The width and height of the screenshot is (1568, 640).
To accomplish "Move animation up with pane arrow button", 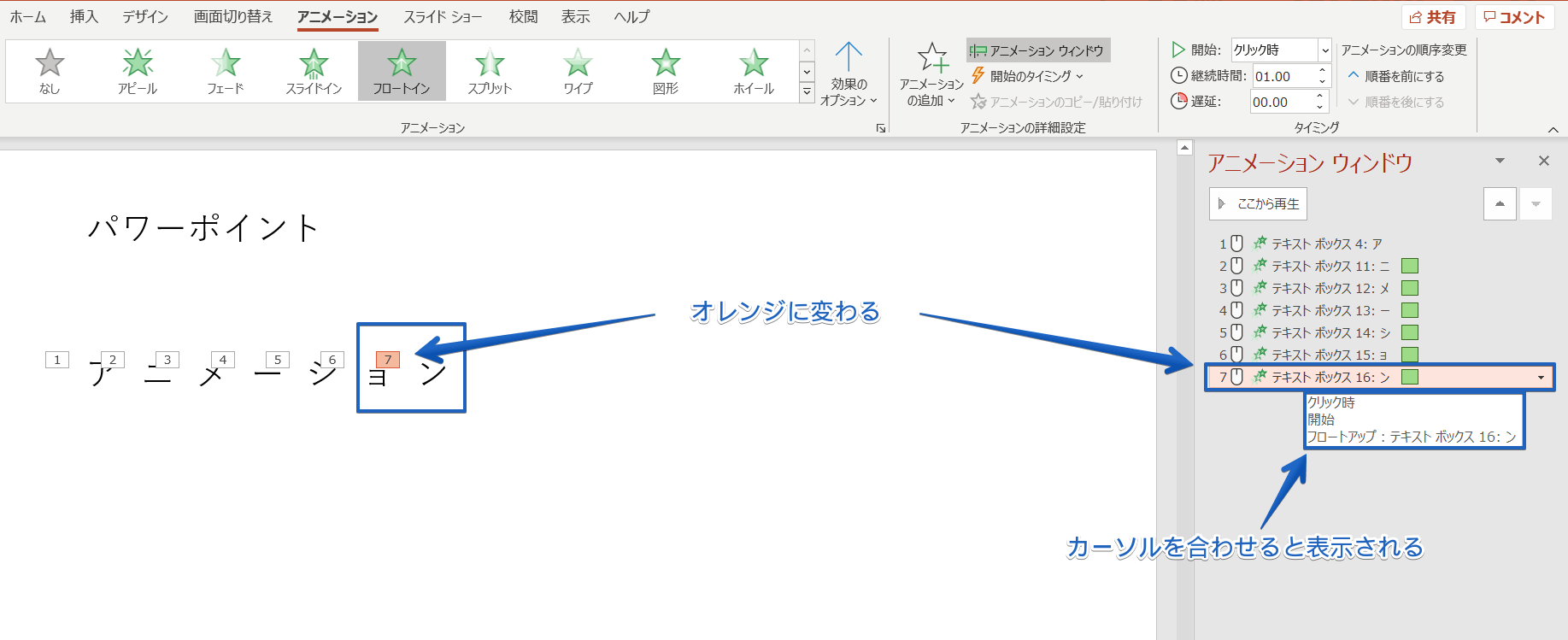I will point(1500,203).
